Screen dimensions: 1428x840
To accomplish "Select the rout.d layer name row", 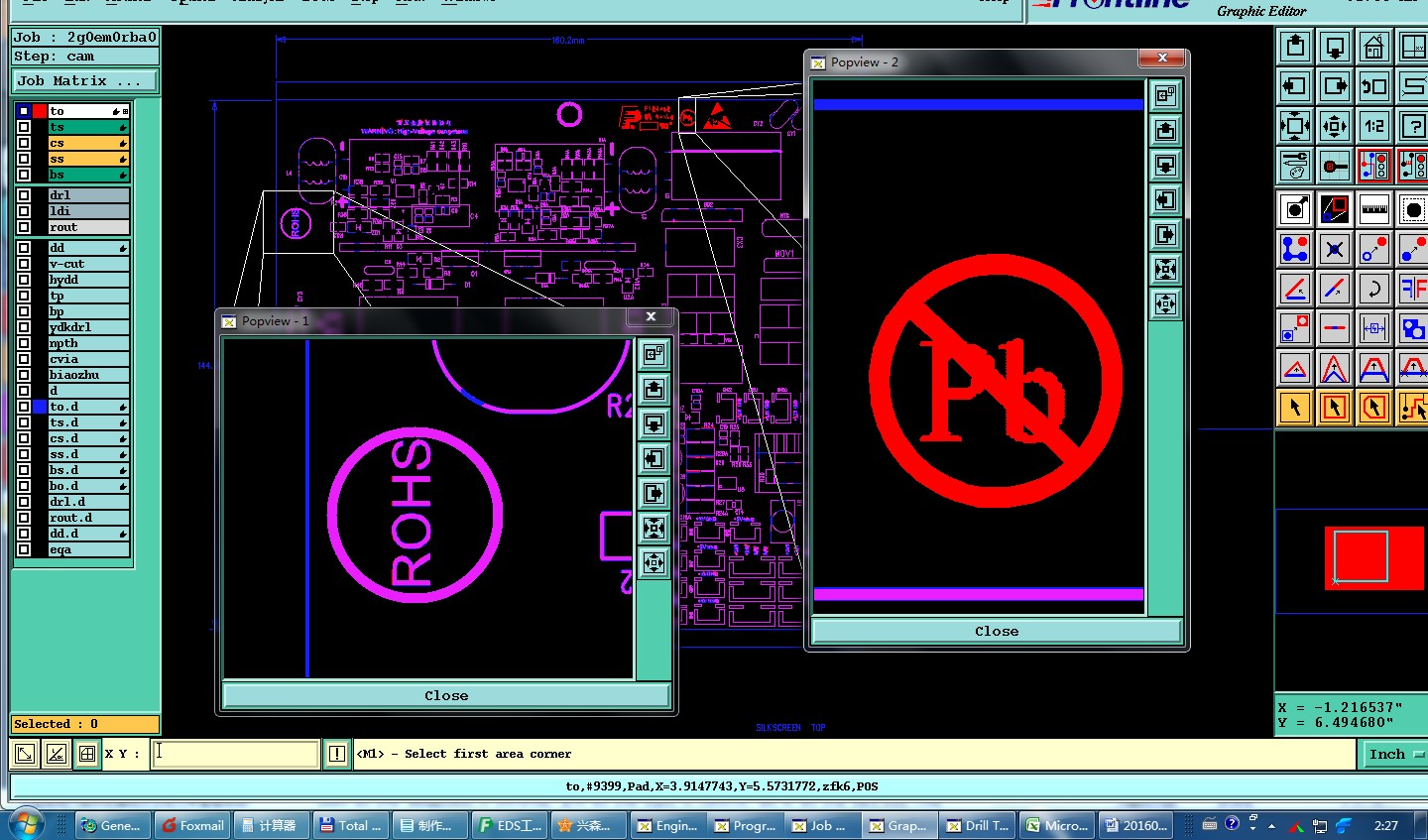I will [x=88, y=518].
